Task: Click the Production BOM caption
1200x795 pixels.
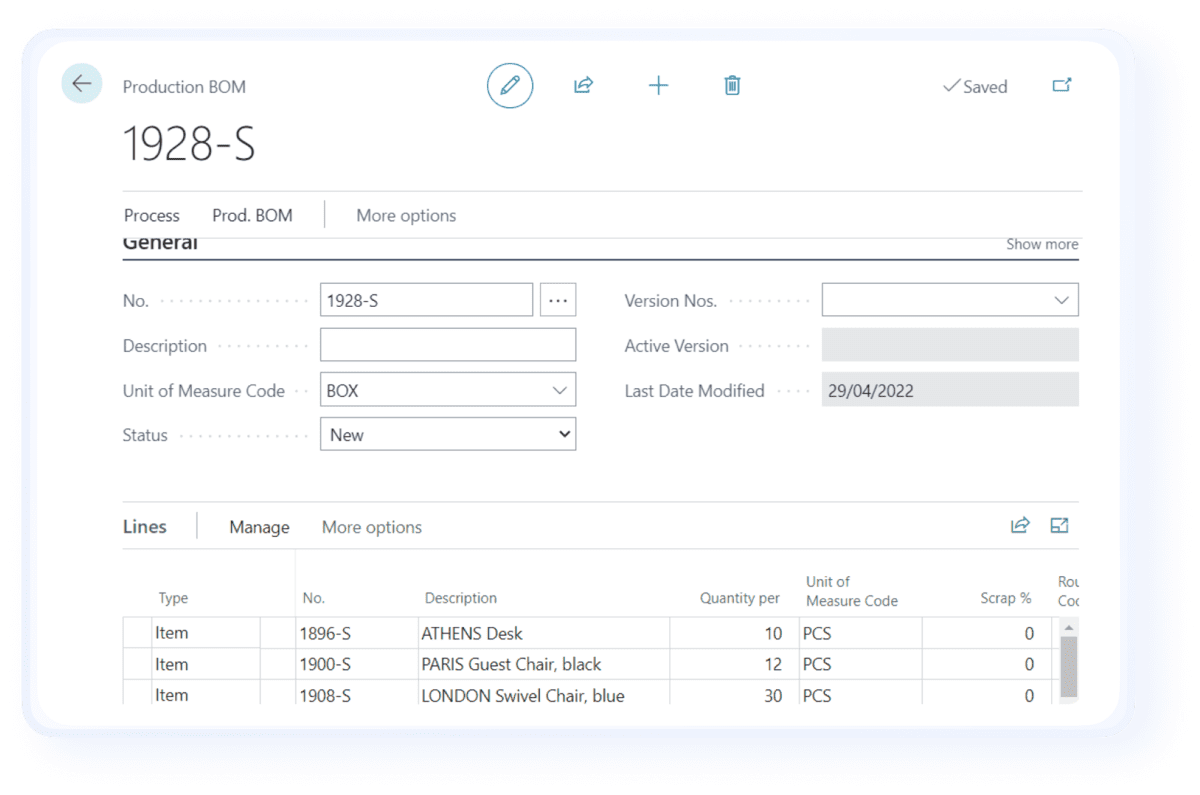Action: pyautogui.click(x=184, y=87)
